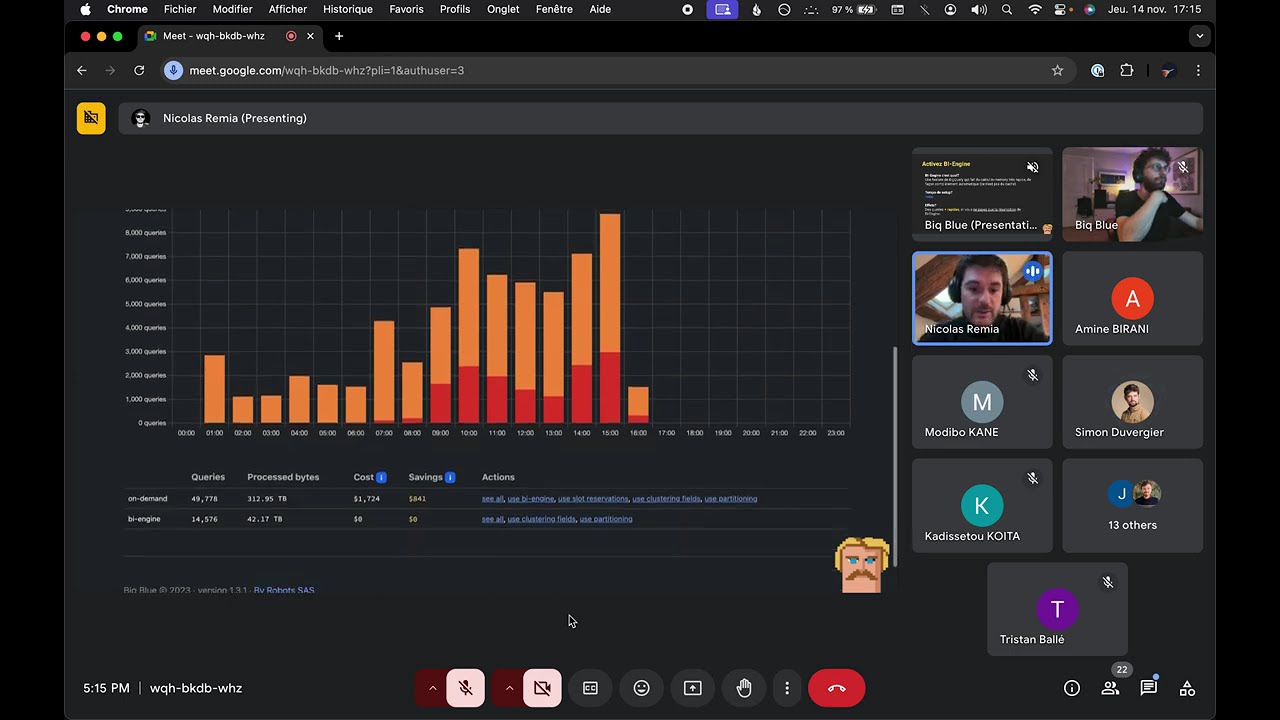The height and width of the screenshot is (720, 1280).
Task: Turn on the camera
Action: tap(542, 688)
